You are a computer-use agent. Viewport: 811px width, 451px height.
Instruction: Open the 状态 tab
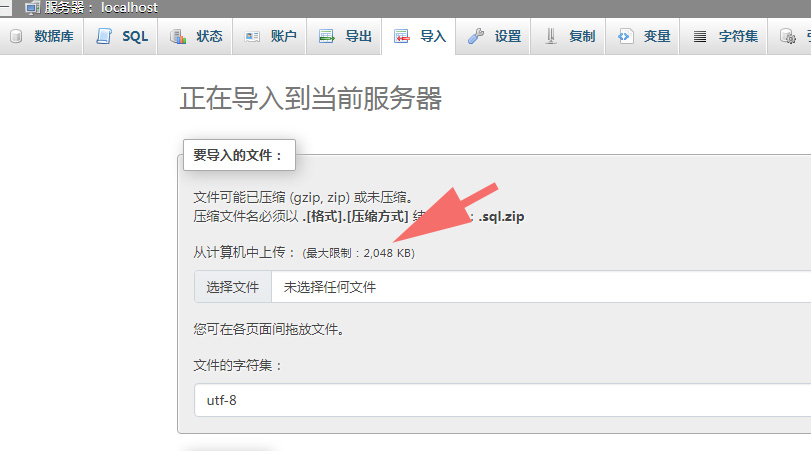click(195, 36)
